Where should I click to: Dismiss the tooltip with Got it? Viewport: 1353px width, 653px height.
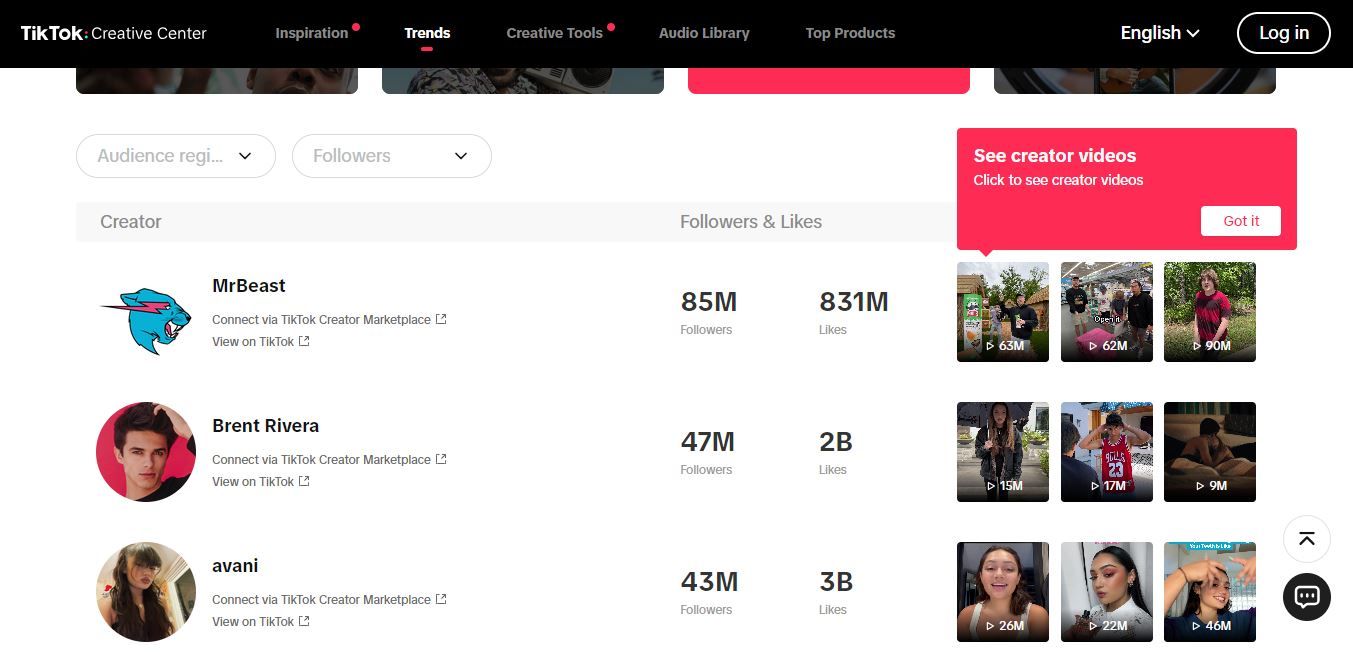coord(1240,220)
